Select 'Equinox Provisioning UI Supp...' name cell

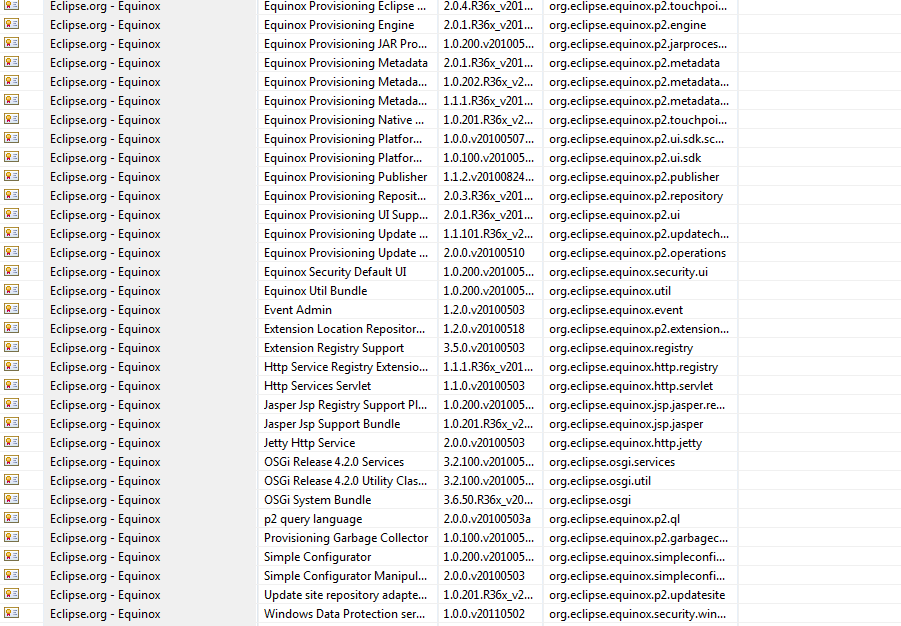click(x=346, y=214)
